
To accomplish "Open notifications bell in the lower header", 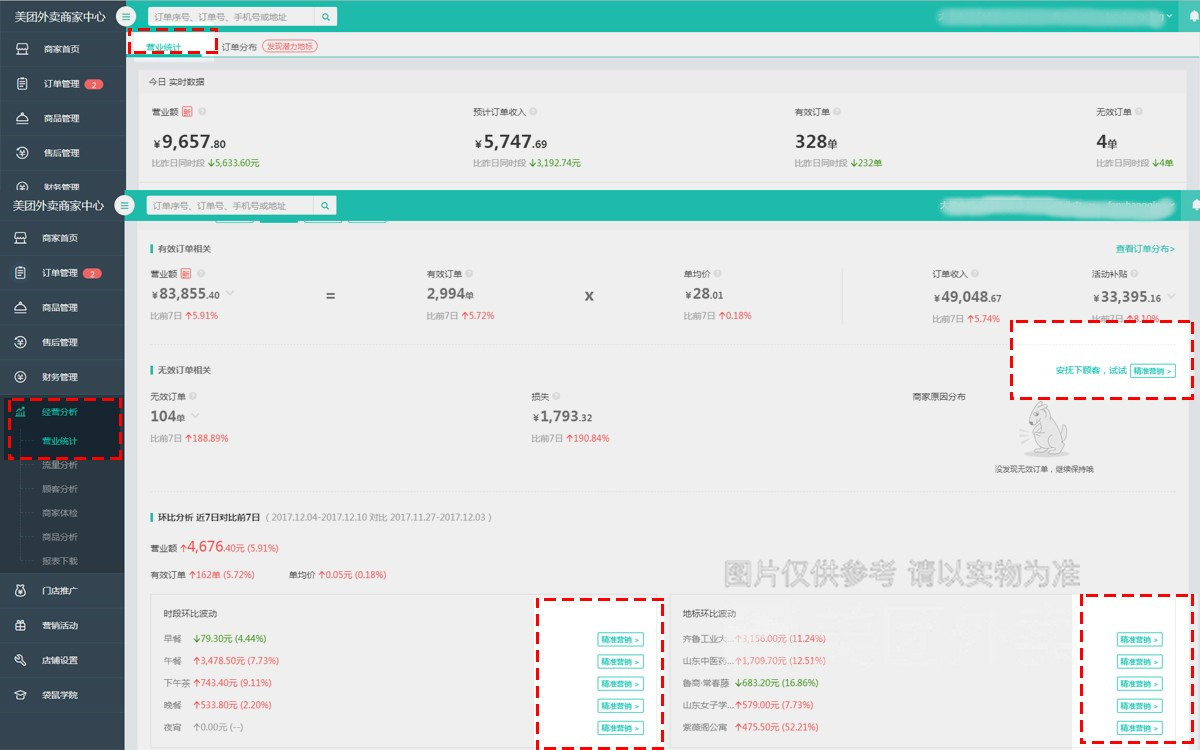I will 1195,205.
